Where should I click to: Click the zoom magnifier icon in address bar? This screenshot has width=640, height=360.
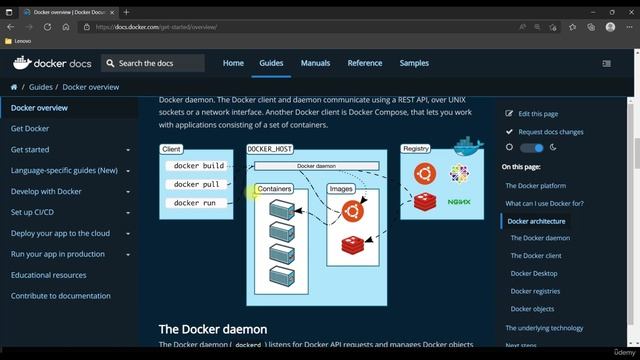click(x=537, y=27)
